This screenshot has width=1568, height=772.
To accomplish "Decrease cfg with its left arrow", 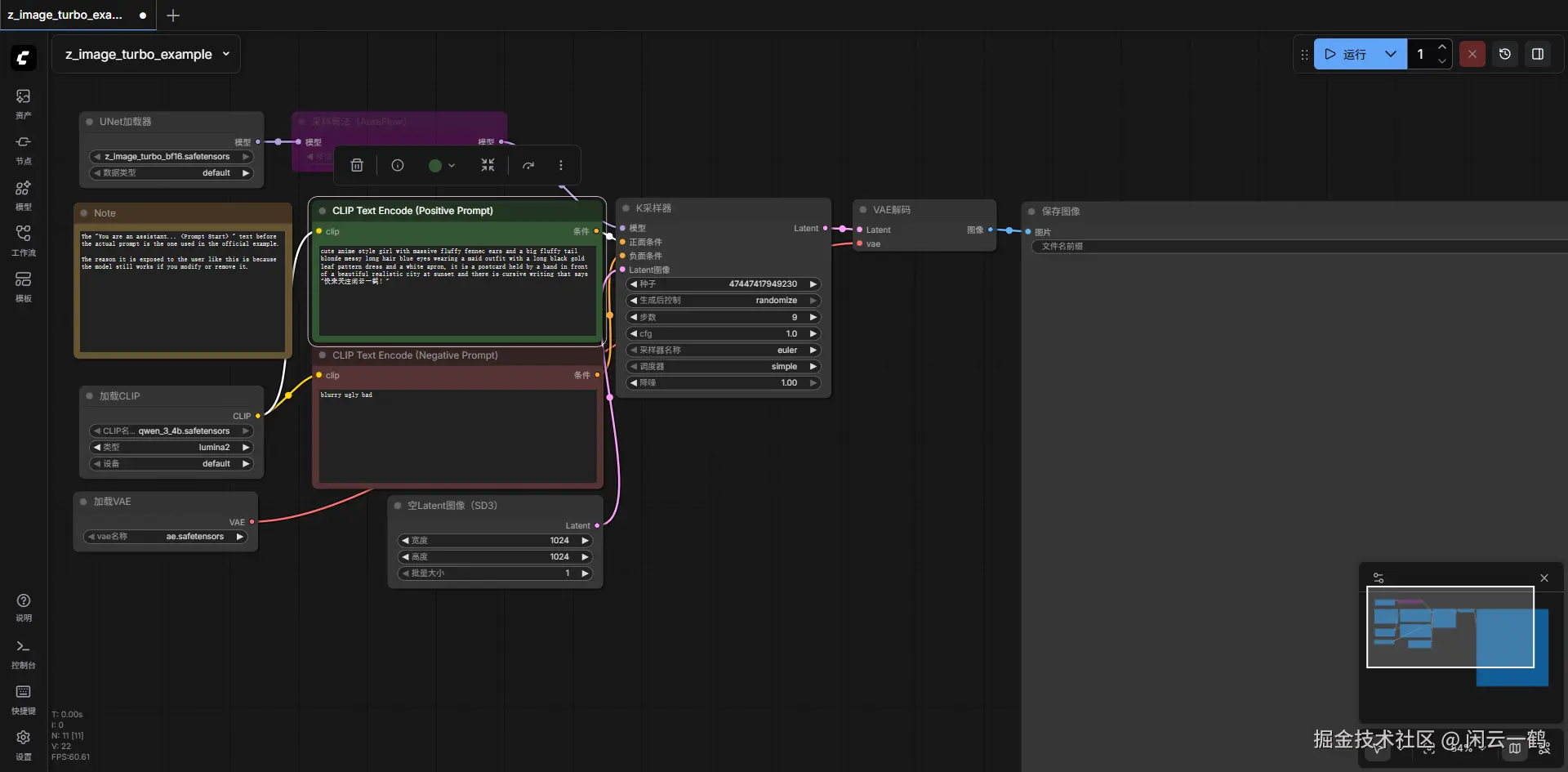I will click(x=634, y=334).
